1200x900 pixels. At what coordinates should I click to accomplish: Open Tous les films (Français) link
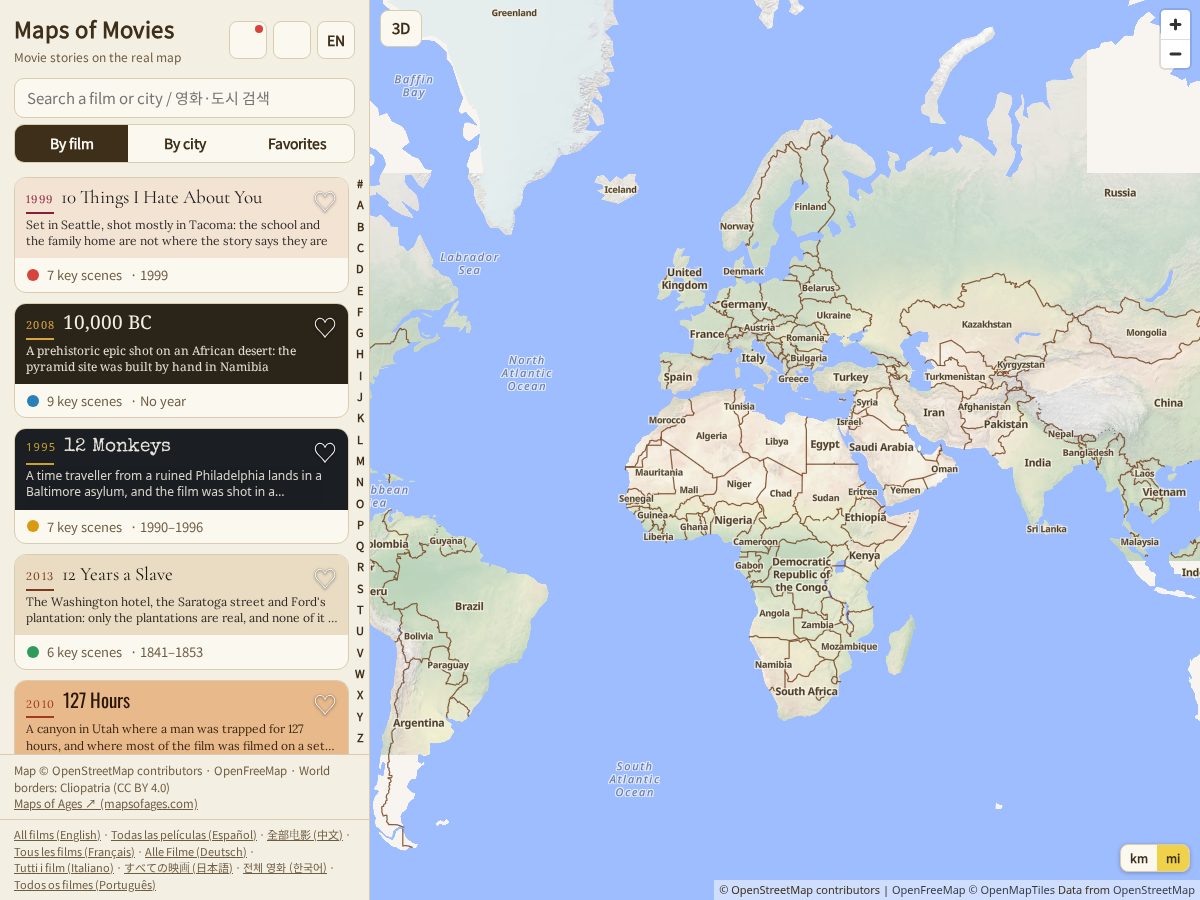(74, 852)
